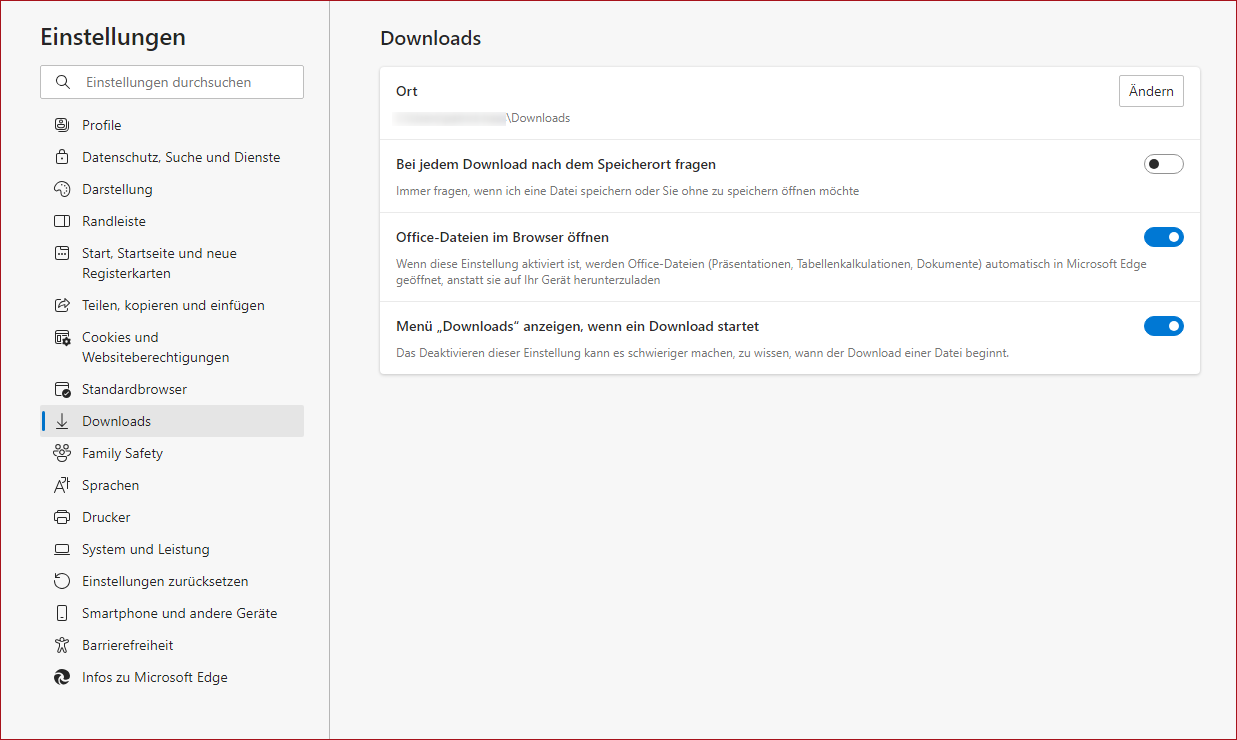Toggle showing the Downloads menu on download start
The height and width of the screenshot is (740, 1237).
point(1163,325)
